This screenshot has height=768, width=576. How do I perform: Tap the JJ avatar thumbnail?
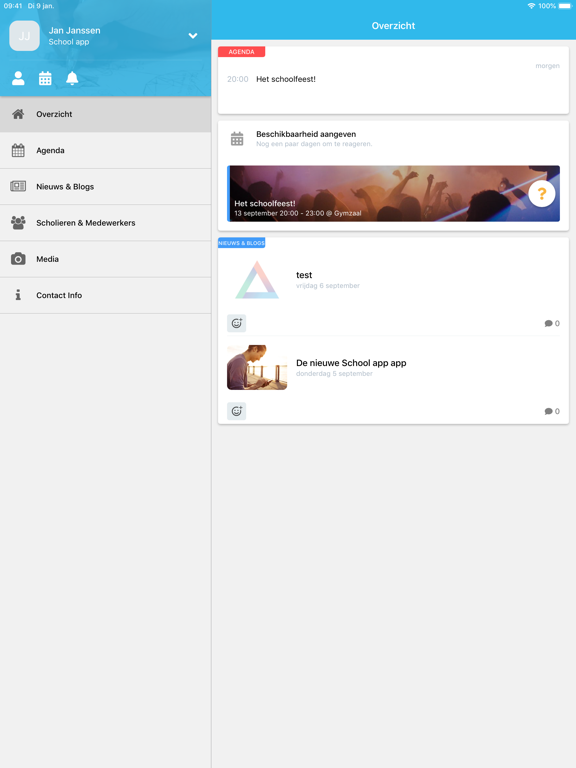24,36
